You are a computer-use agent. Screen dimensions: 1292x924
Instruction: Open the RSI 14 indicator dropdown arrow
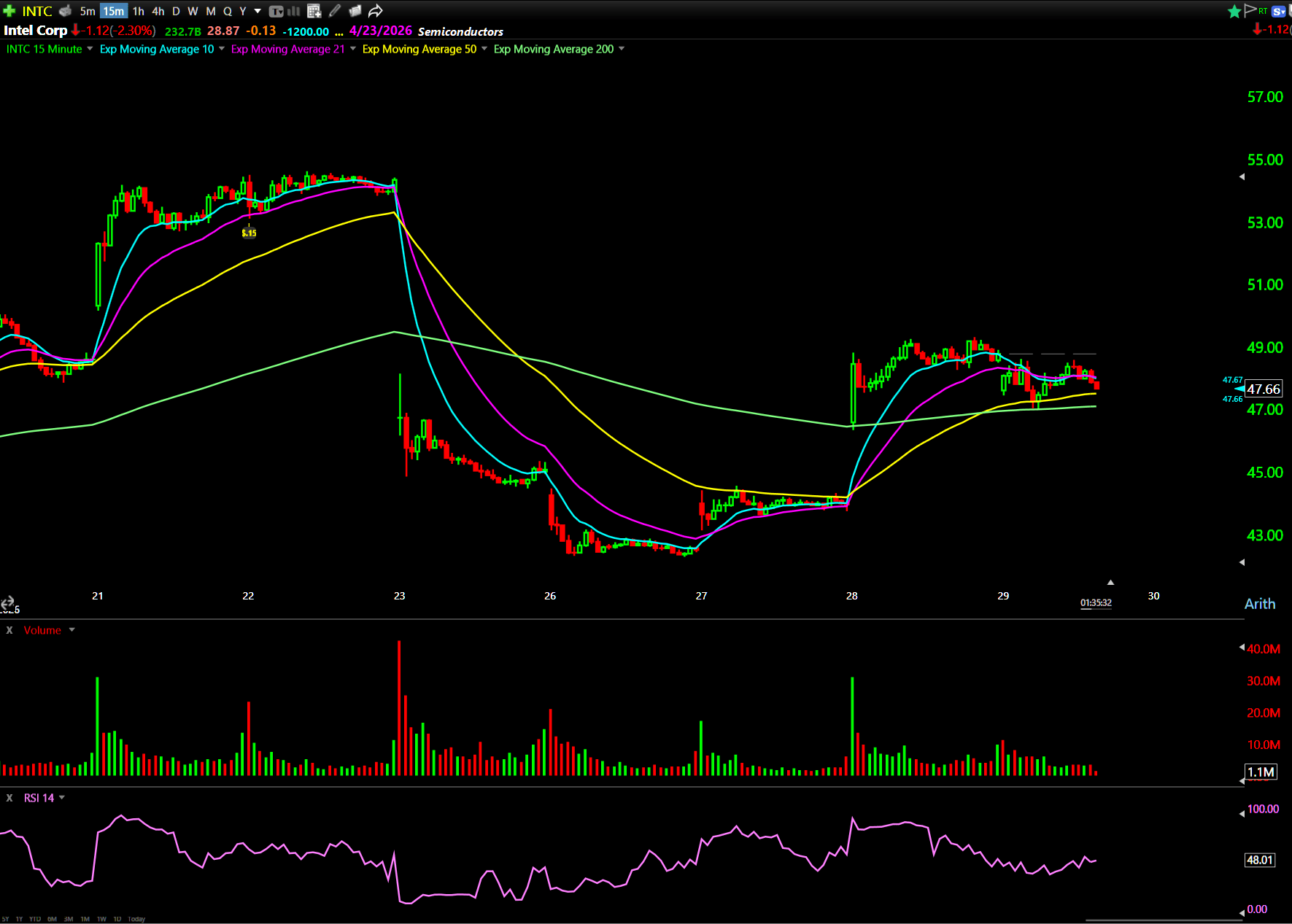pyautogui.click(x=62, y=798)
